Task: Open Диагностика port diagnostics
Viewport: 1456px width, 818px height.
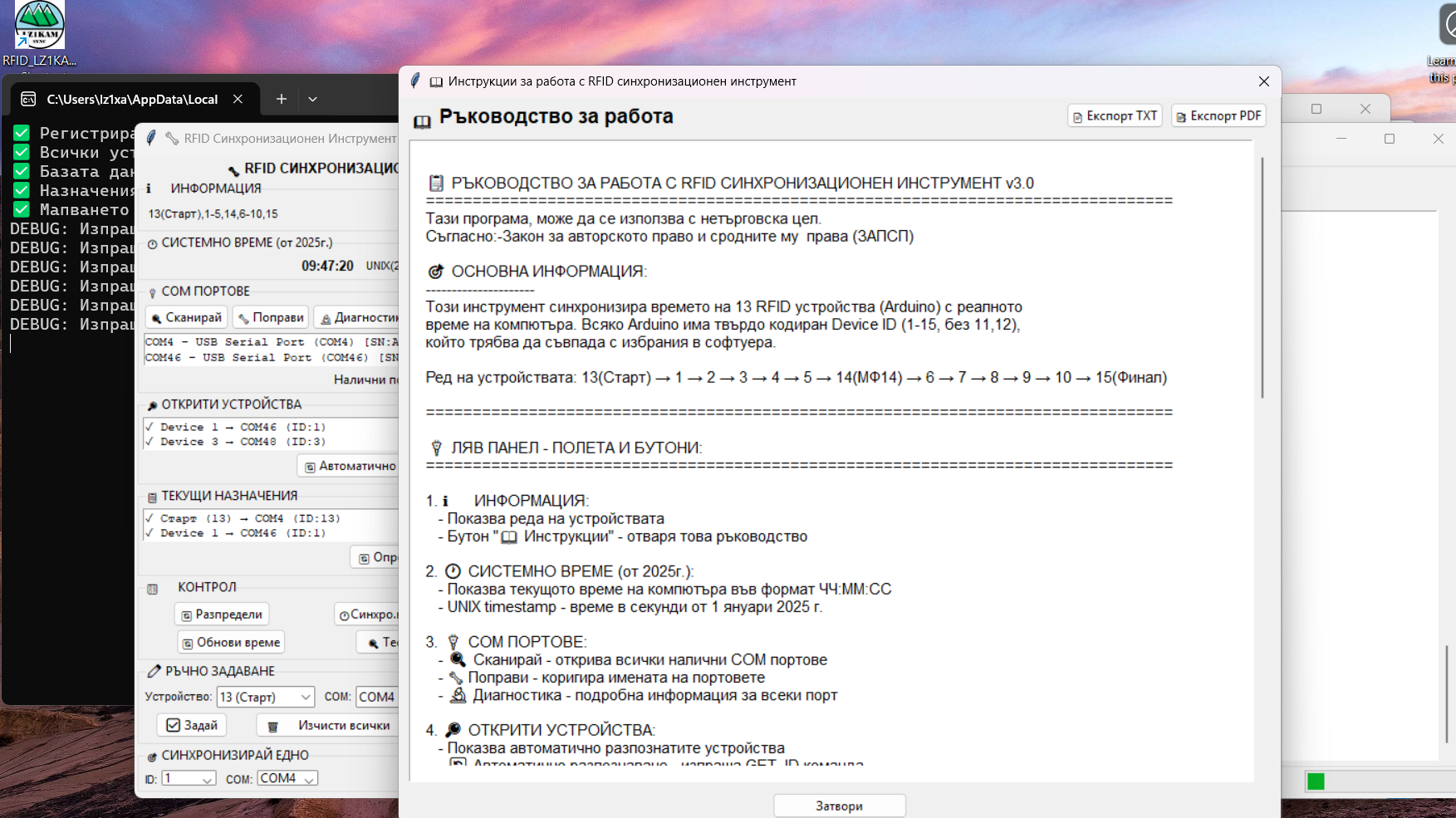Action: [359, 317]
